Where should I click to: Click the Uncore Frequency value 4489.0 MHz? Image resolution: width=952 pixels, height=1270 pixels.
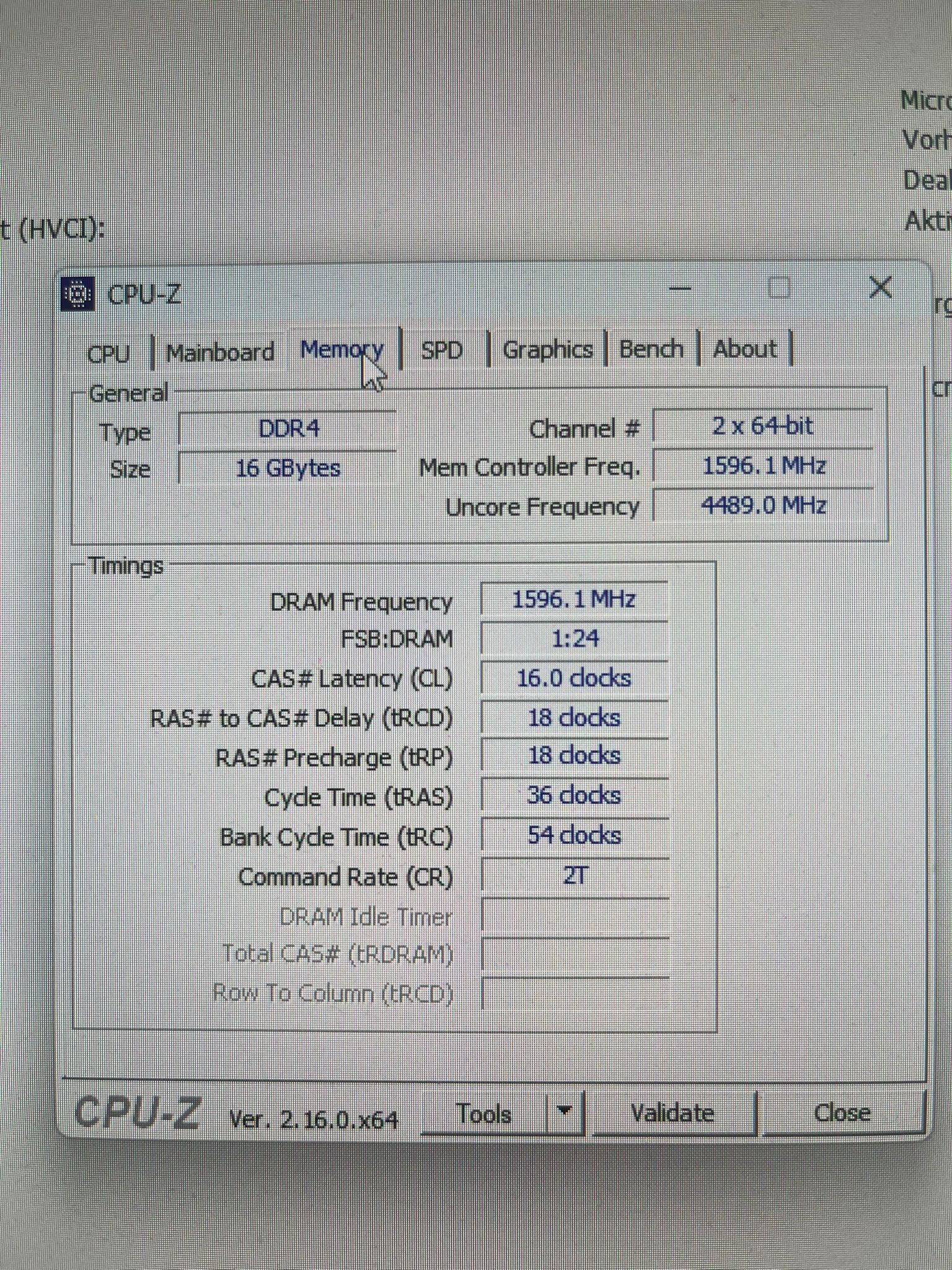[x=763, y=505]
